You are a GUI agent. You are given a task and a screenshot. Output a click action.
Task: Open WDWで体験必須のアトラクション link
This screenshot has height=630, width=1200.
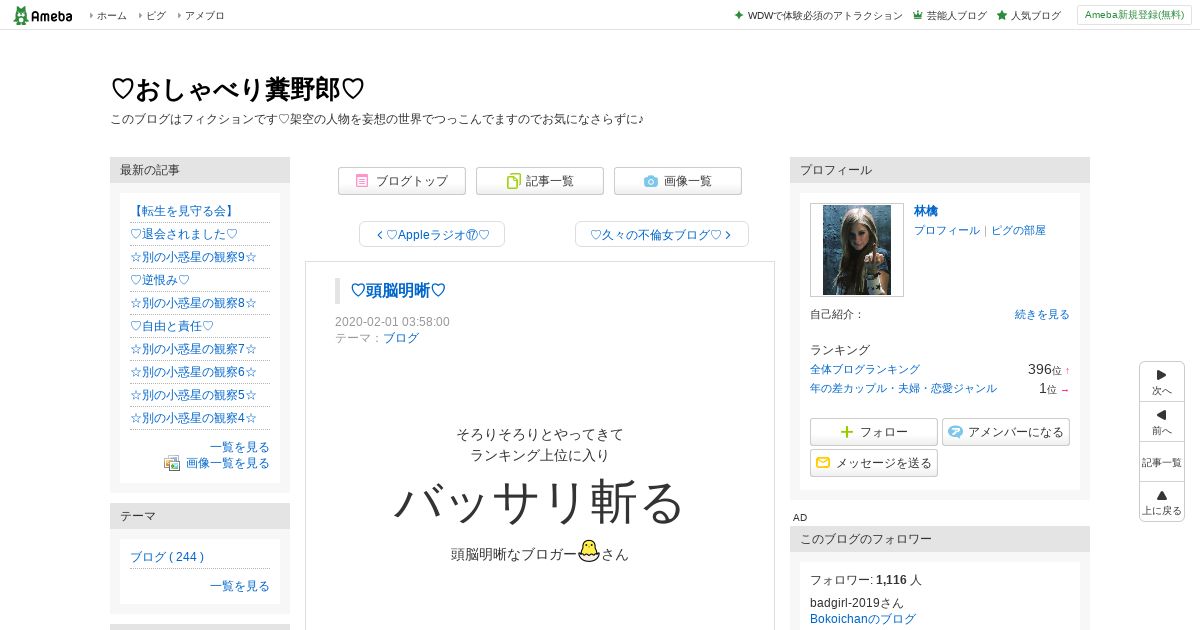(x=825, y=16)
